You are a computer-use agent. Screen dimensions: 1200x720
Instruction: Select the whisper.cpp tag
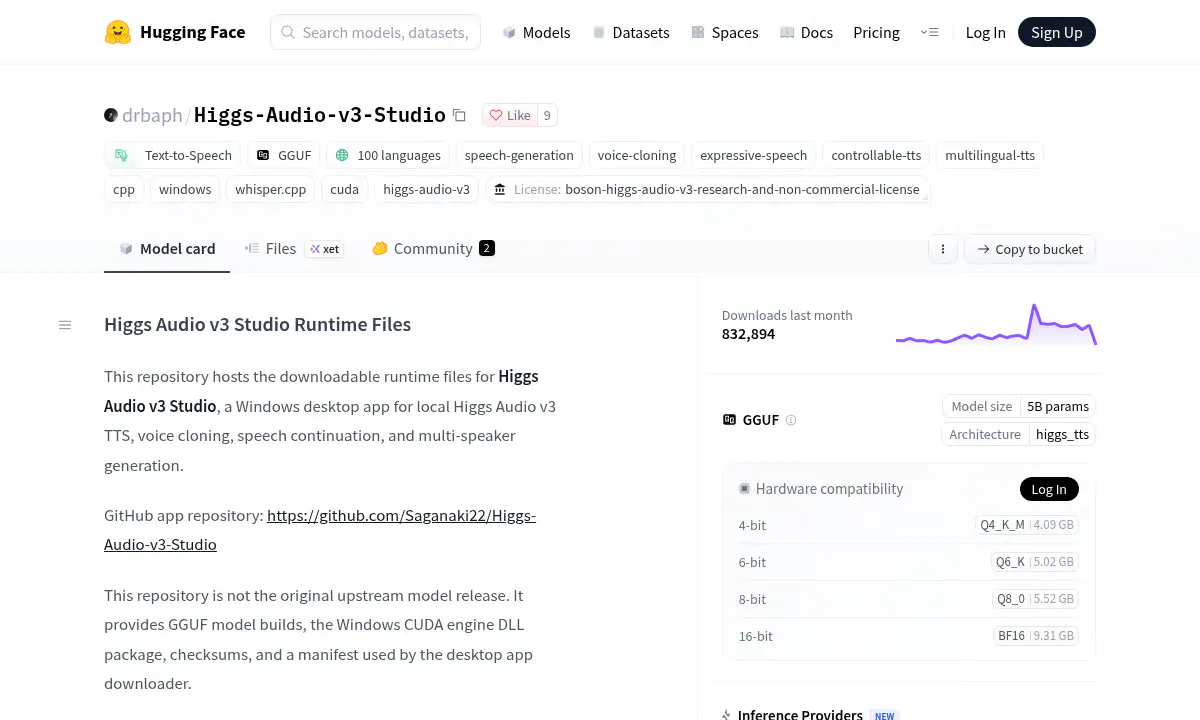(x=271, y=189)
